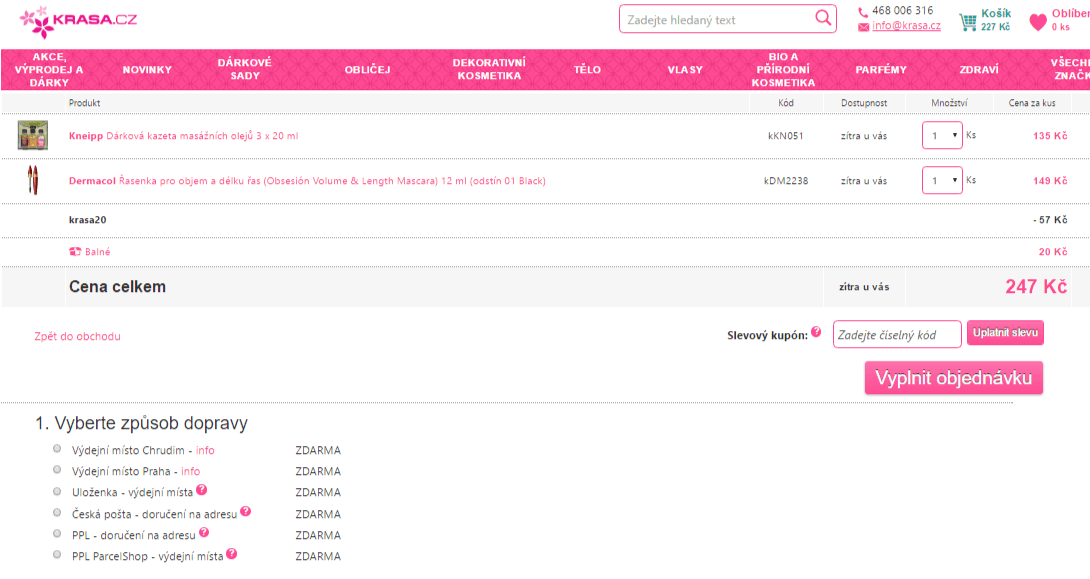Image resolution: width=1090 pixels, height=579 pixels.
Task: Select PPL doručení na adresu radio button
Action: pos(57,534)
